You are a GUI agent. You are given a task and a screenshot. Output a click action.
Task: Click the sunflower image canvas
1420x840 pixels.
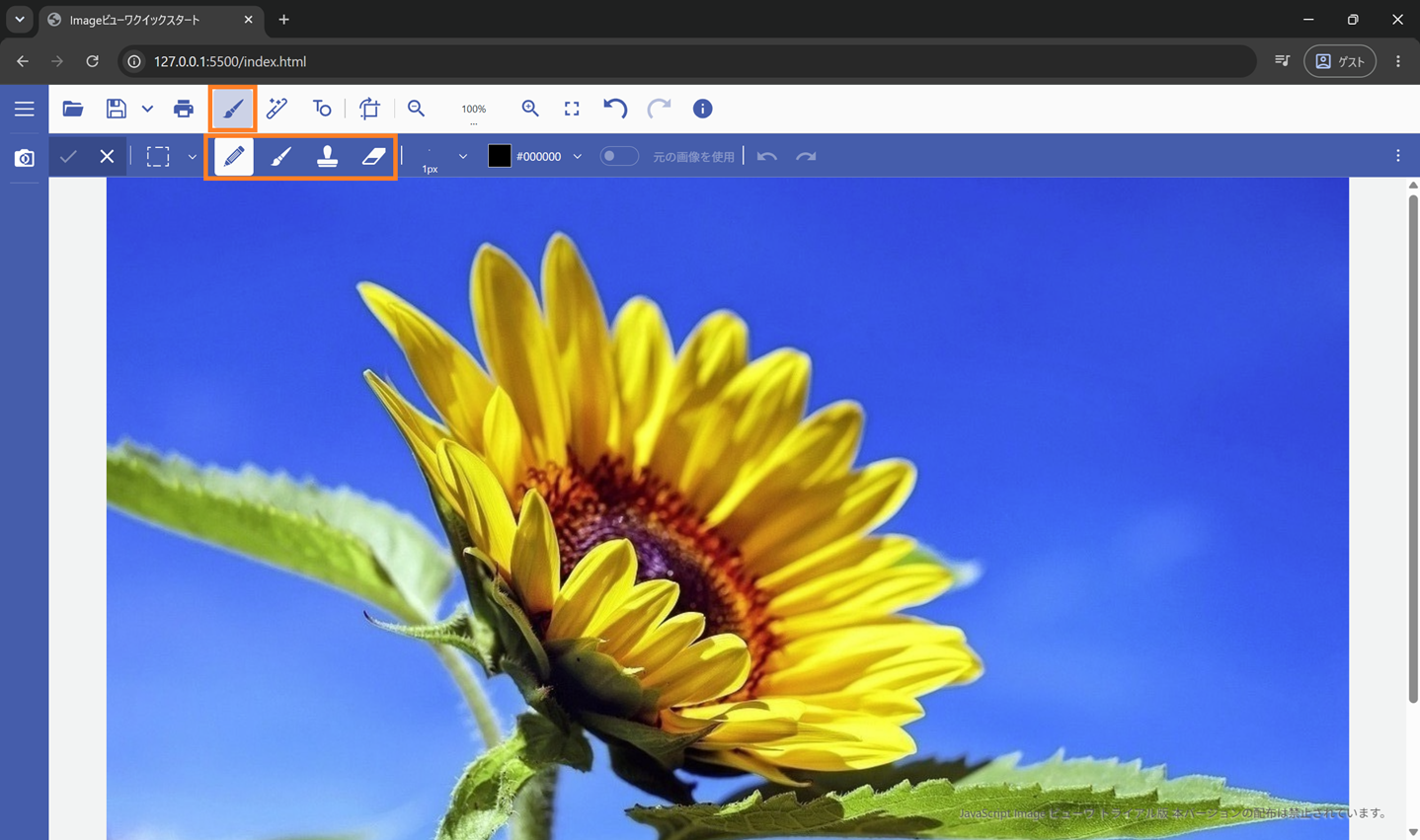[x=728, y=508]
